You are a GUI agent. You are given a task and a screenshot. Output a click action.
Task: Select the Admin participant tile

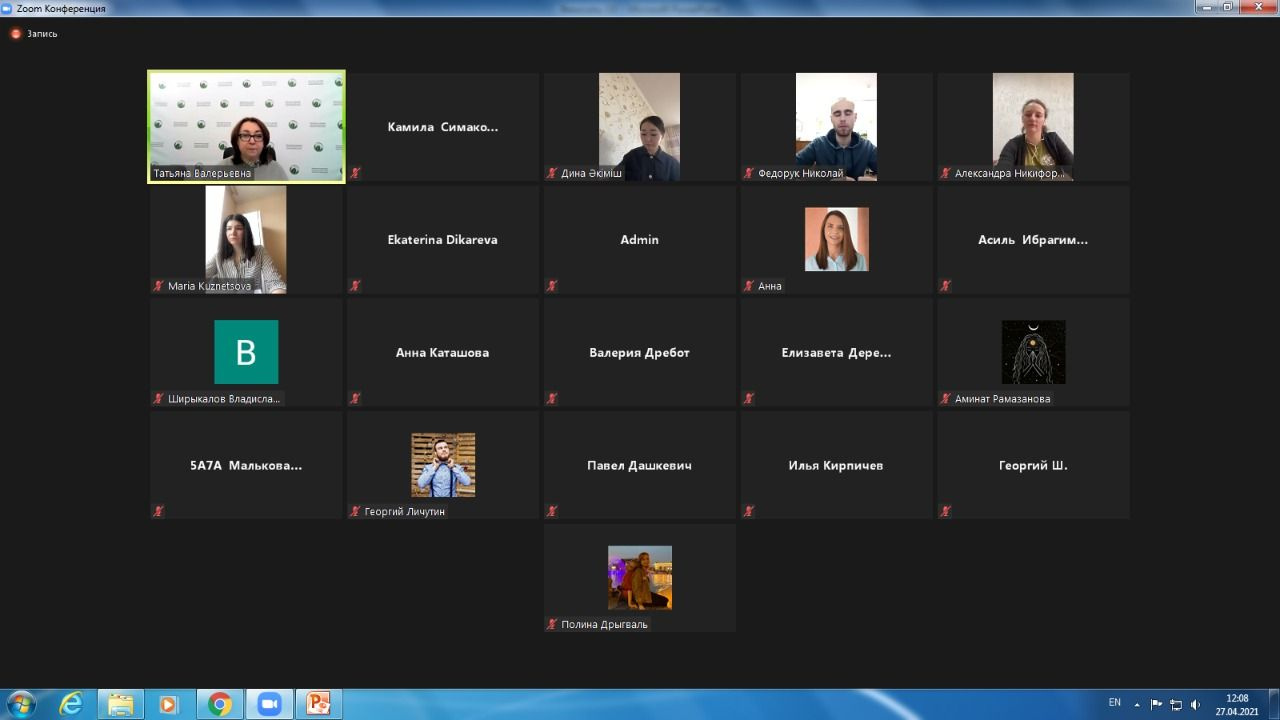tap(640, 240)
